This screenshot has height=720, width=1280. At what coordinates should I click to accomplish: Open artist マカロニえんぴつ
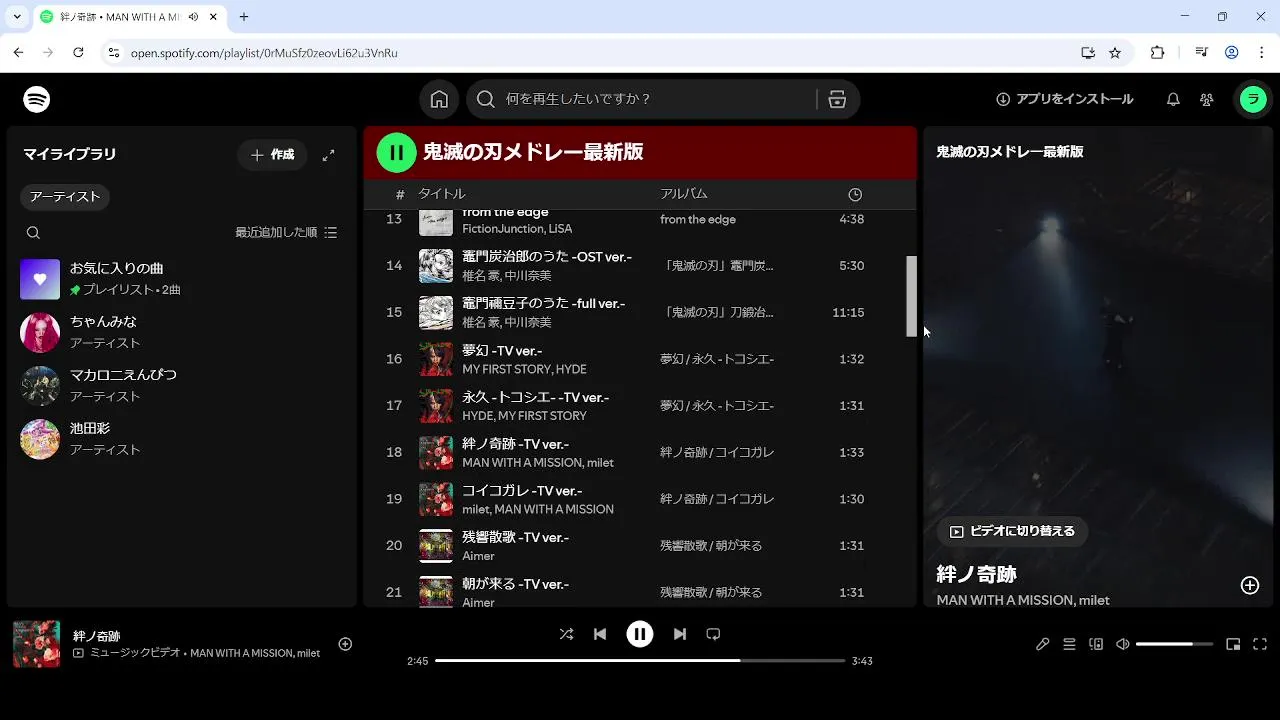[181, 385]
